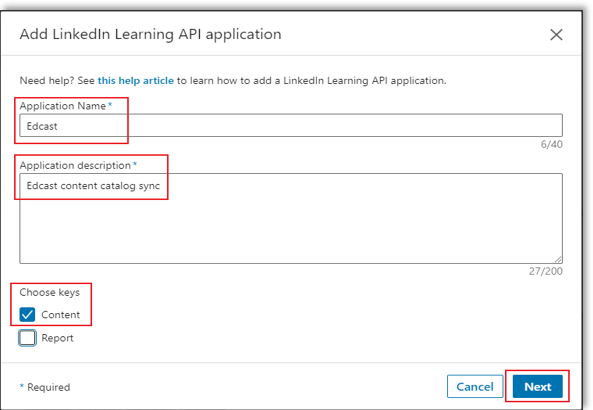Click the Application description text area
The height and width of the screenshot is (410, 593).
[x=291, y=218]
